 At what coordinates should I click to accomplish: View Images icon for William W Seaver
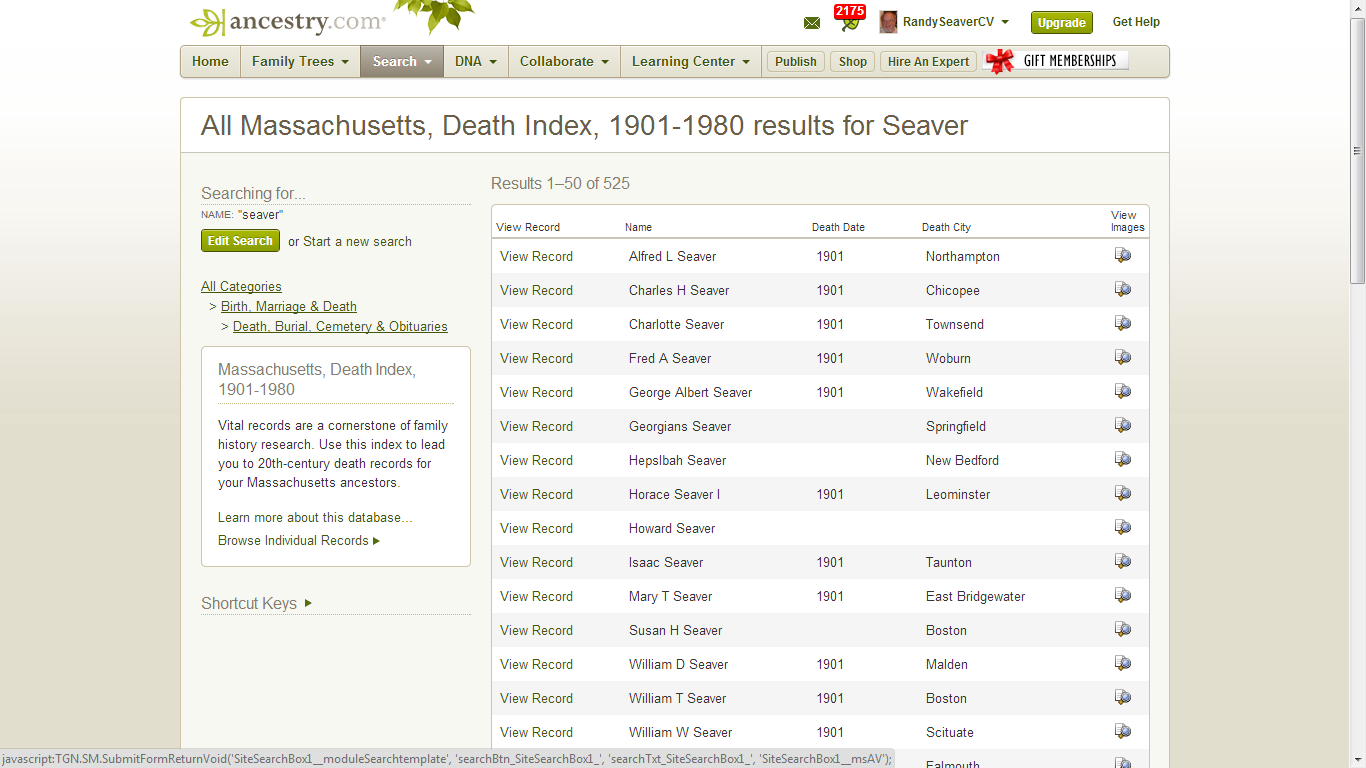click(x=1122, y=731)
